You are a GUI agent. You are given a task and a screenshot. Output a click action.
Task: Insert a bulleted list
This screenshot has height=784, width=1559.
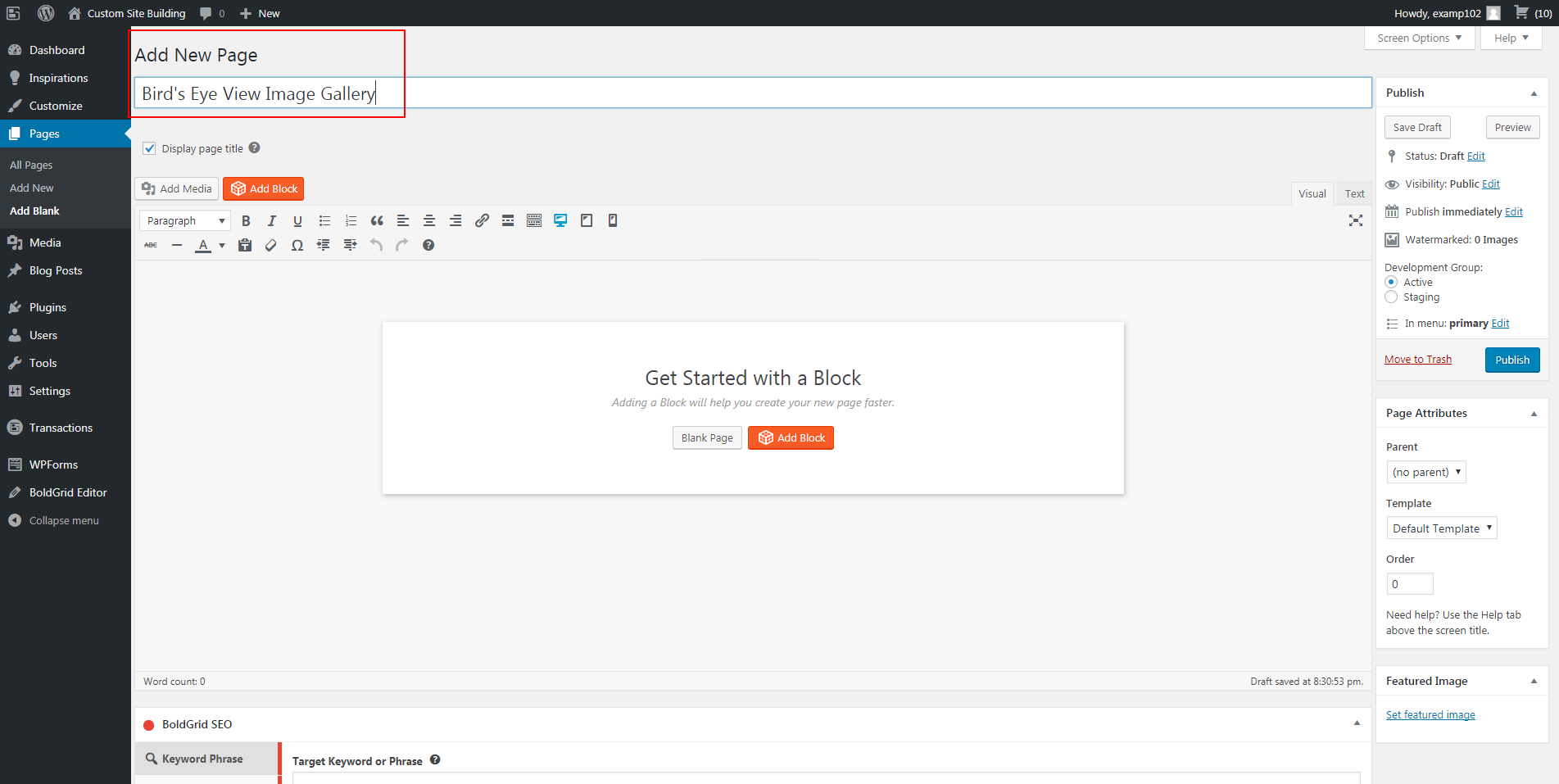(324, 220)
